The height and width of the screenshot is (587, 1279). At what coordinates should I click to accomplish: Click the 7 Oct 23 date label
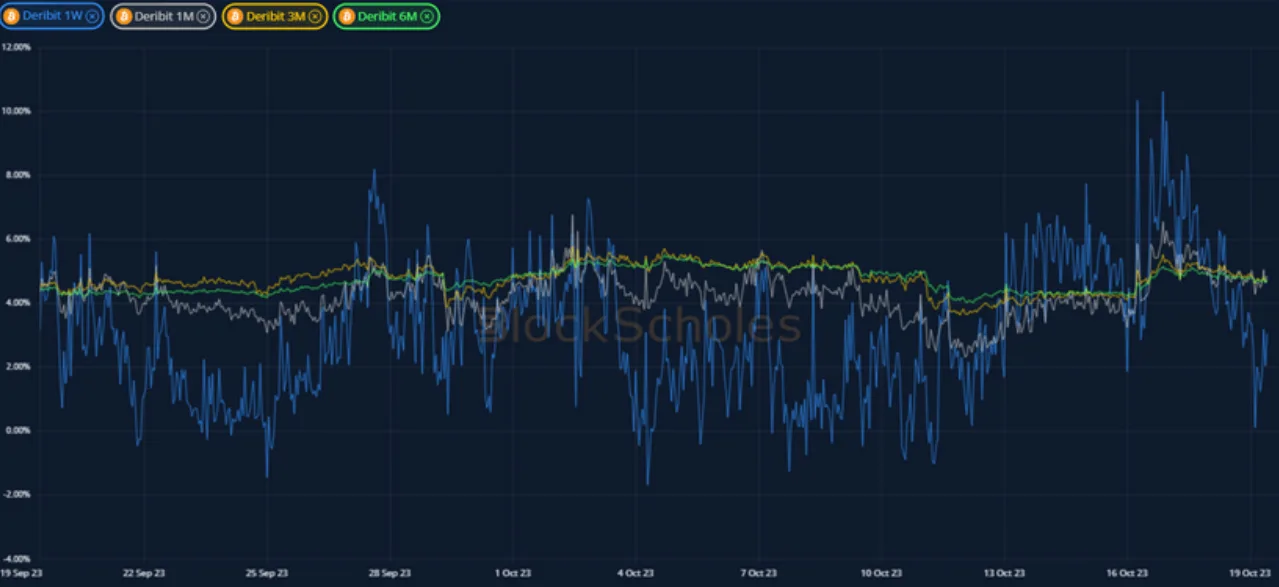[758, 573]
